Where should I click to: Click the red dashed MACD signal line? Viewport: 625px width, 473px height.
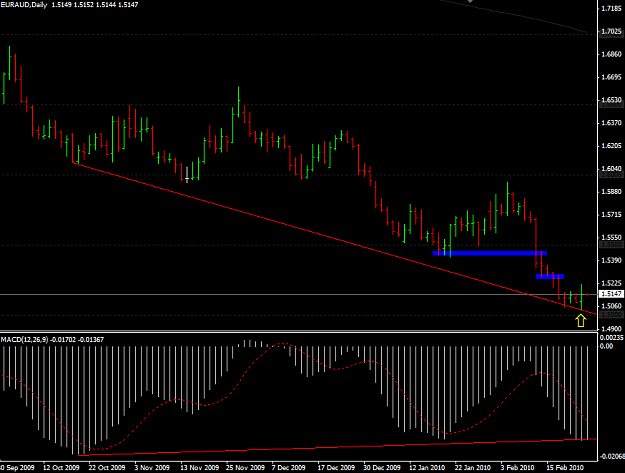click(x=295, y=398)
